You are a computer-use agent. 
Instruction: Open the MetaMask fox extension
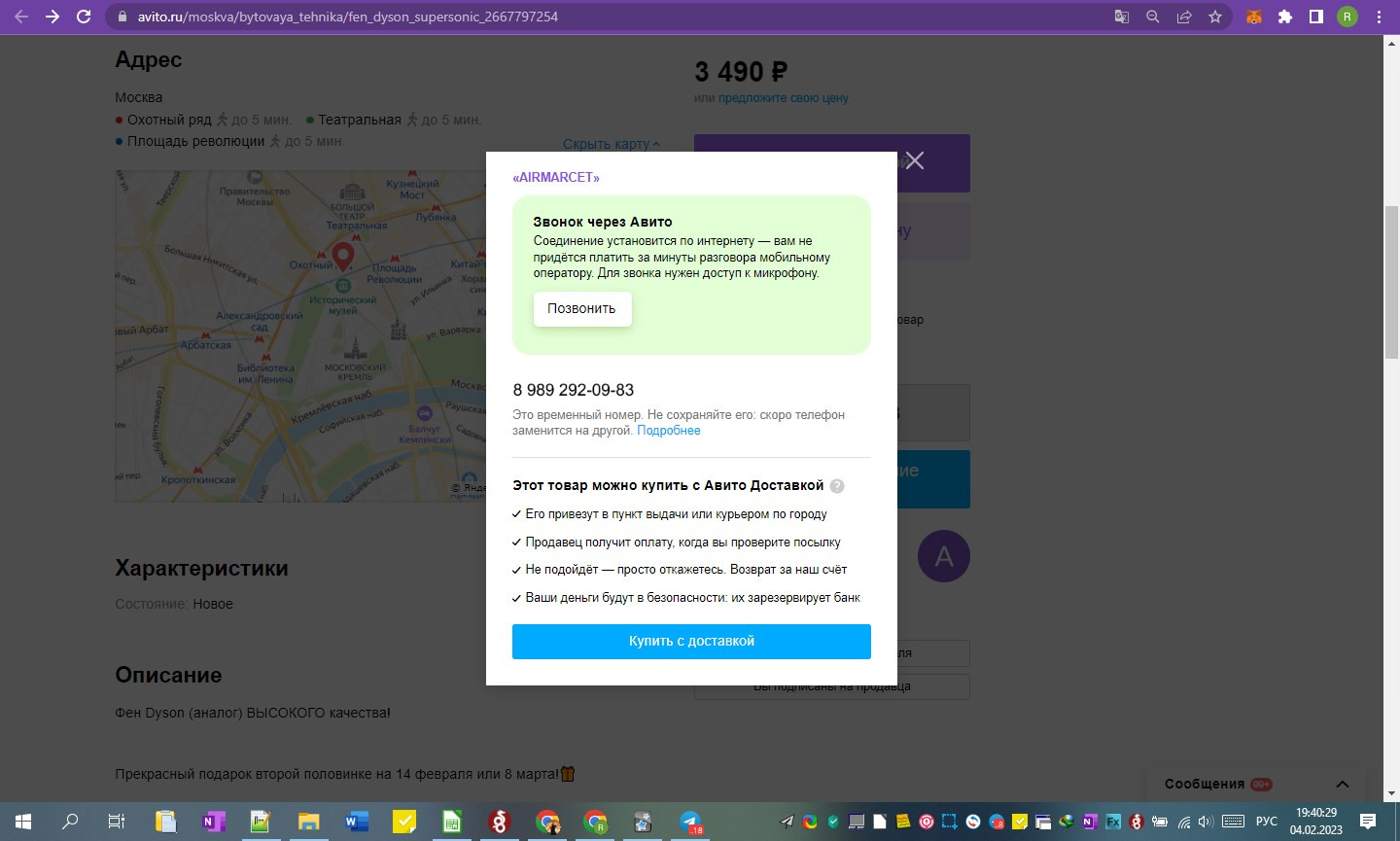(x=1254, y=17)
